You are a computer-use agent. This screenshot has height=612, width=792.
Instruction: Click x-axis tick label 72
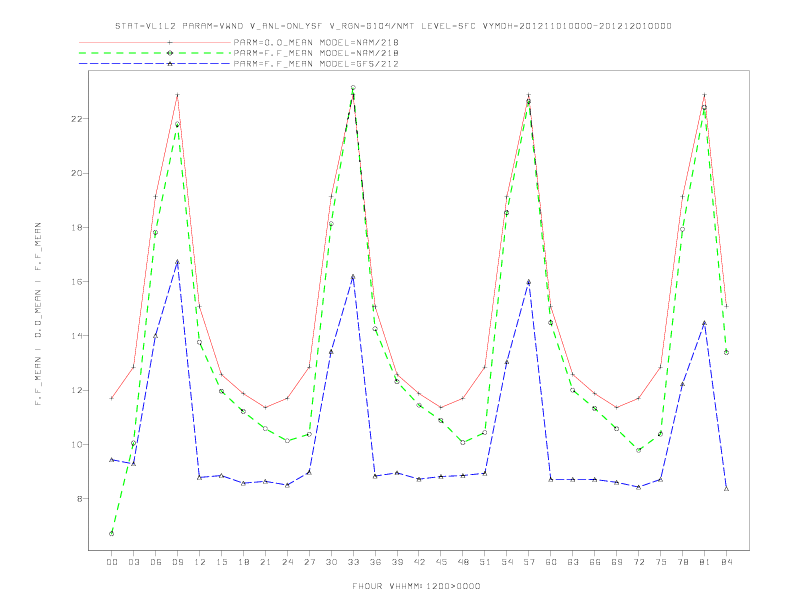[638, 562]
